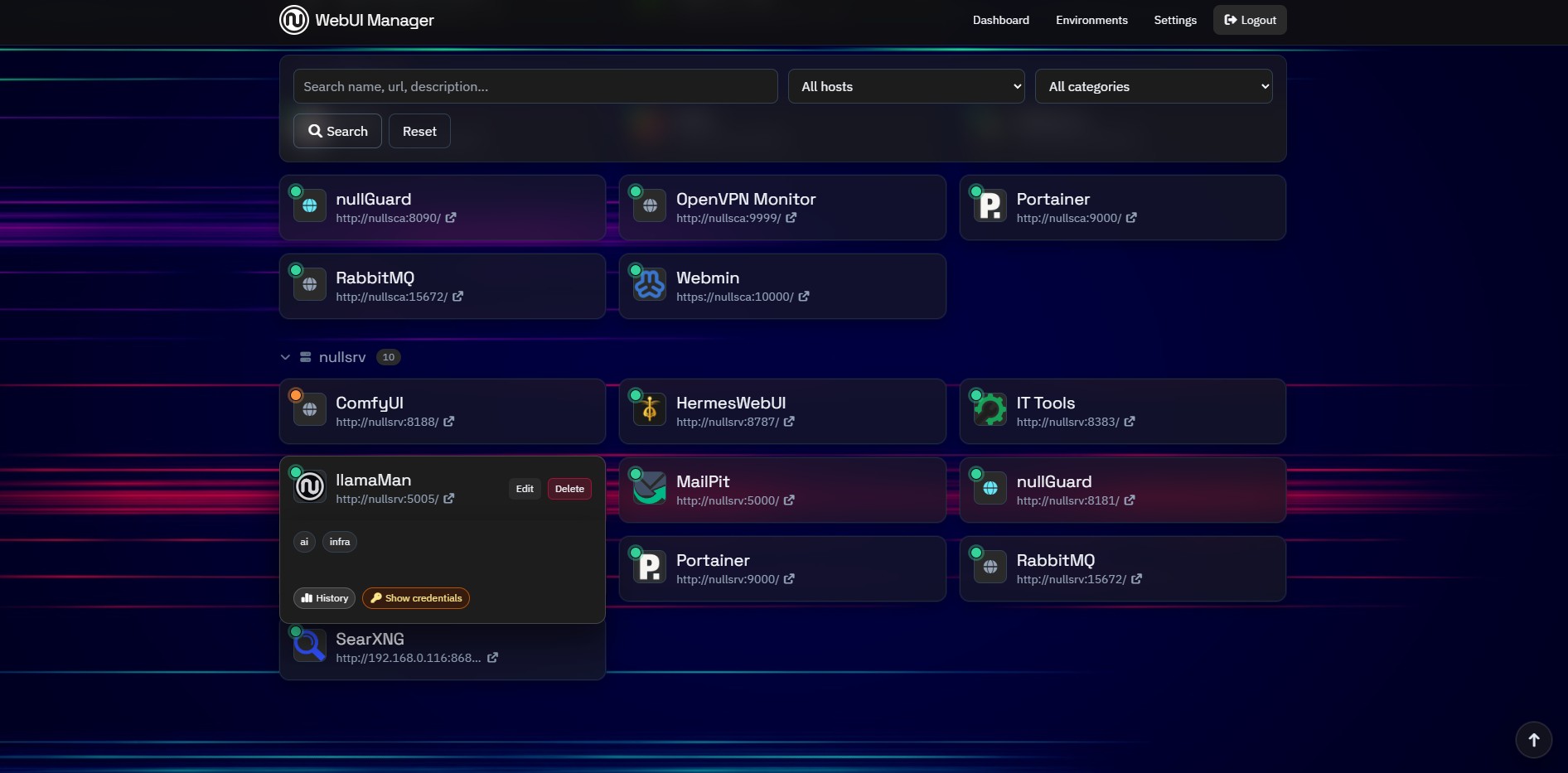Viewport: 1568px width, 773px height.
Task: Edit the llamaMan entry
Action: pyautogui.click(x=525, y=489)
